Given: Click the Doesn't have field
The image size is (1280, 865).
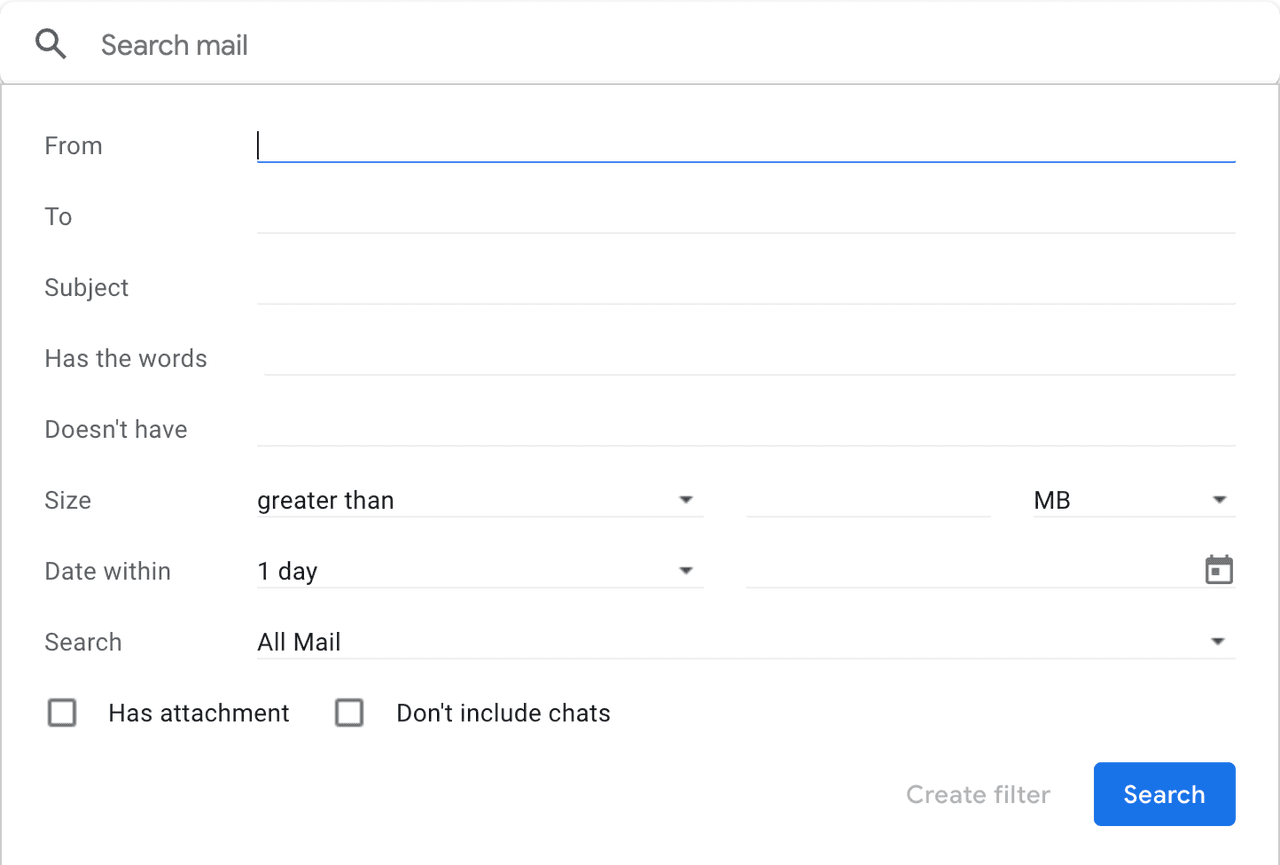Looking at the screenshot, I should pyautogui.click(x=745, y=430).
